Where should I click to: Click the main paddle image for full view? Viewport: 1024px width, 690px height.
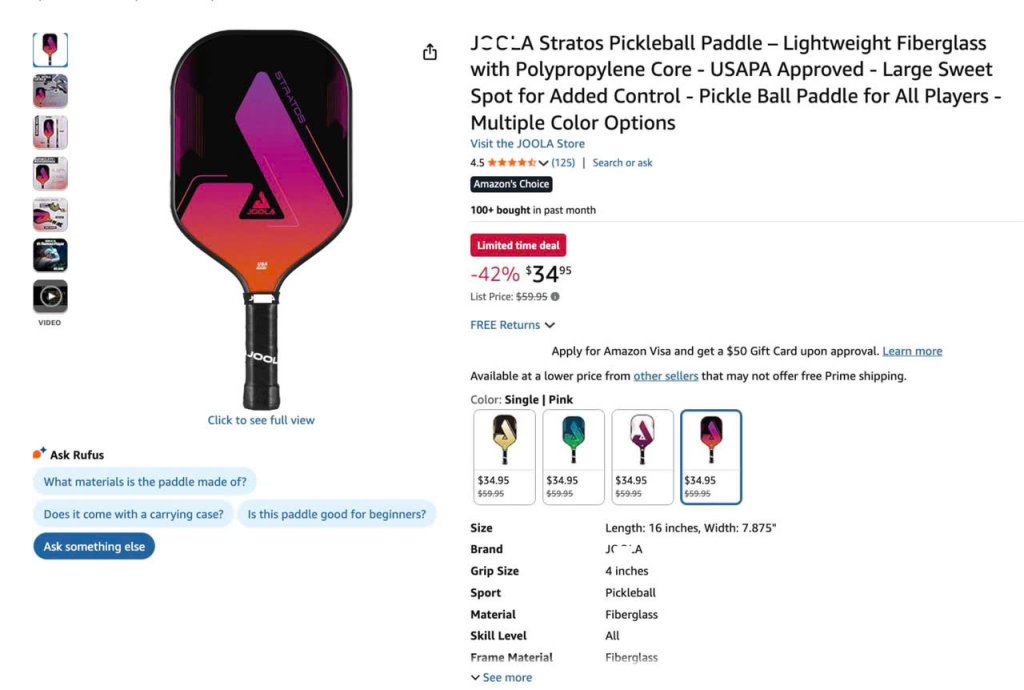click(261, 219)
